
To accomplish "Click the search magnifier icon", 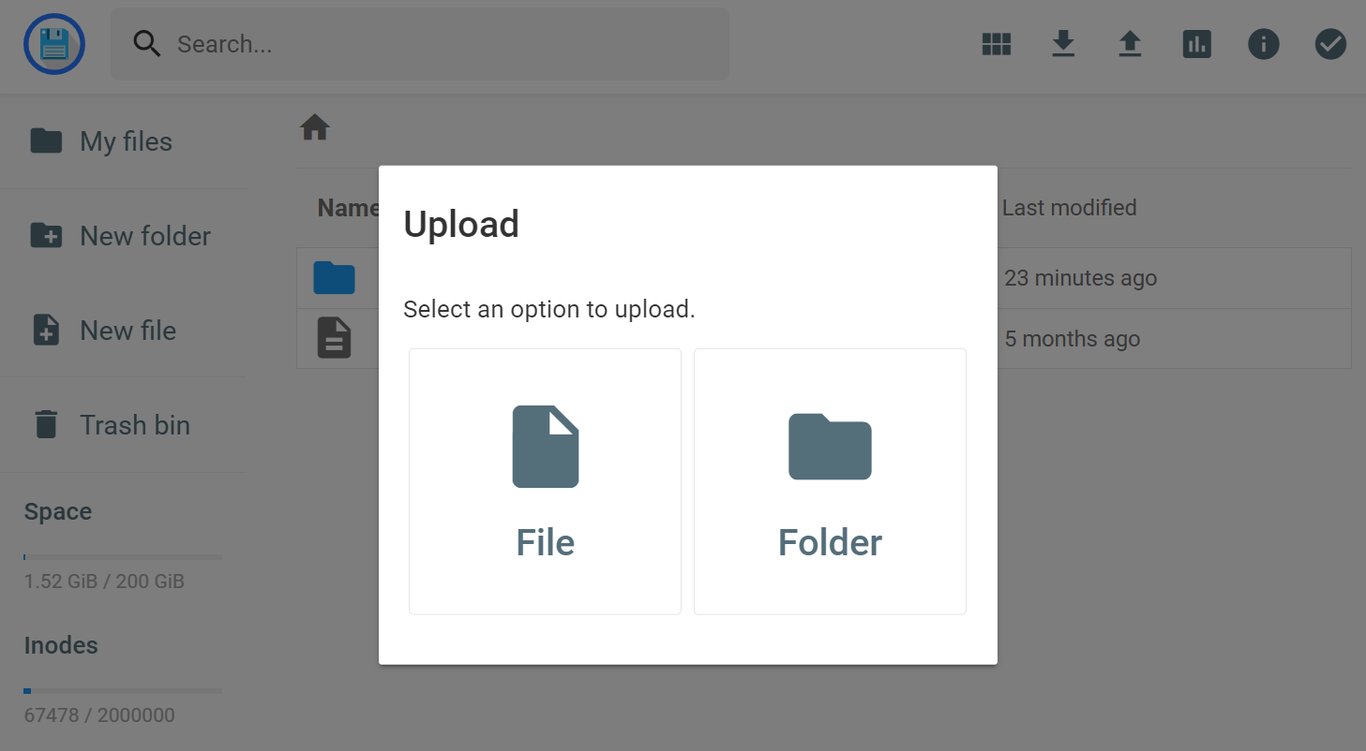I will click(146, 44).
